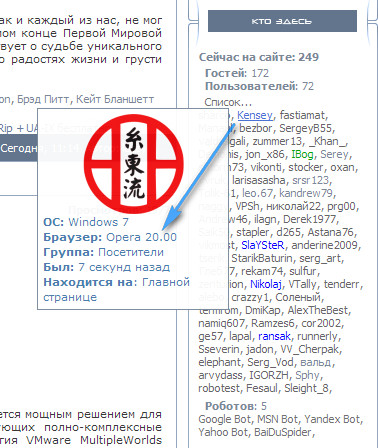
Task: Open larisasasha user profile
Action: tap(259, 180)
